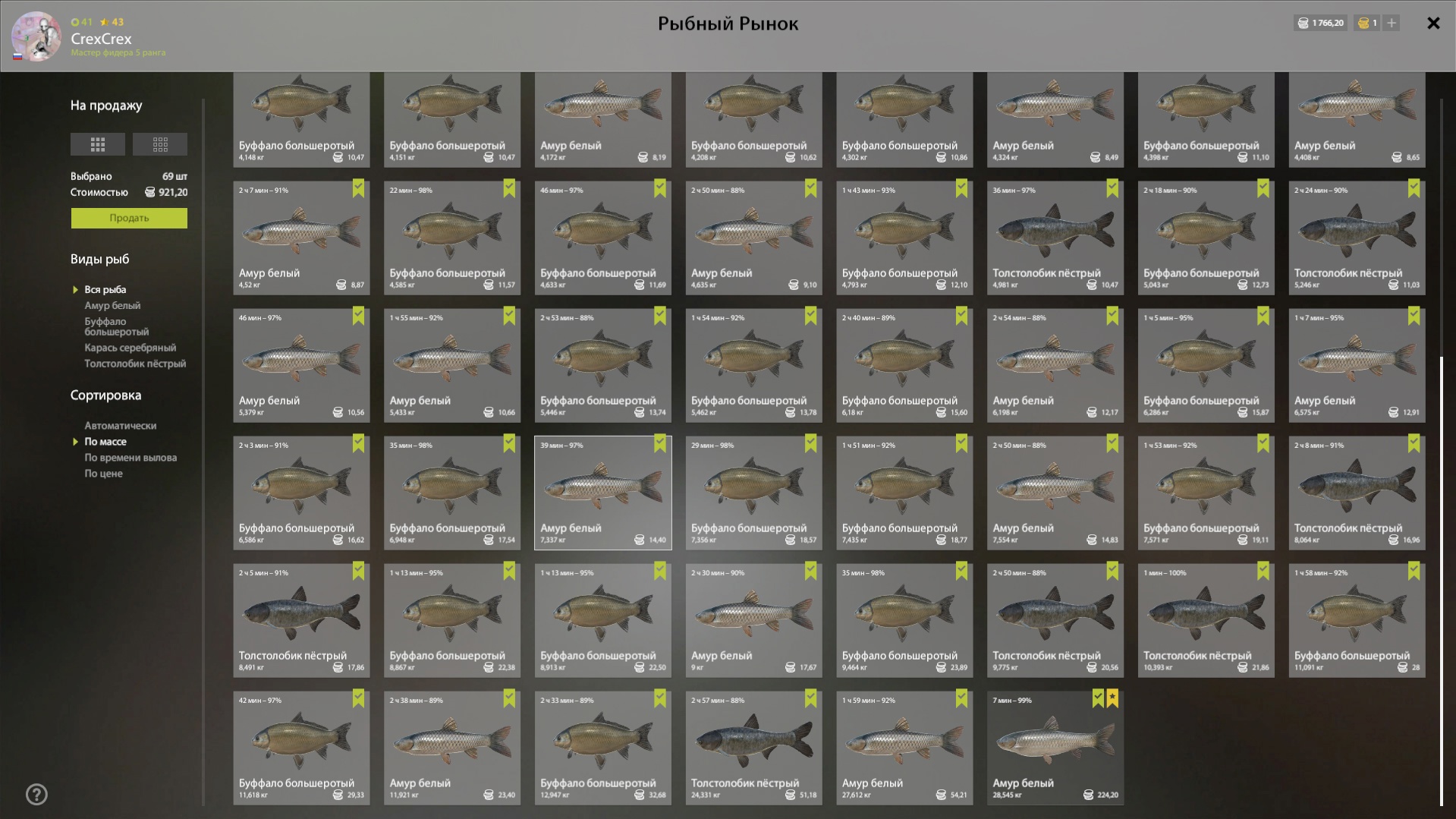1456x819 pixels.
Task: Filter fish by Карась серебряный
Action: [x=130, y=348]
